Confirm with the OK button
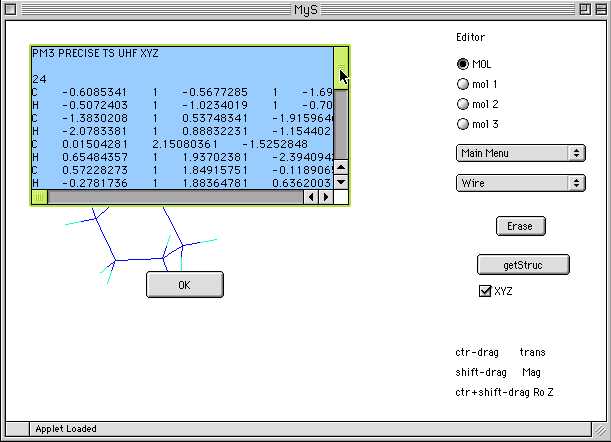 pyautogui.click(x=185, y=285)
